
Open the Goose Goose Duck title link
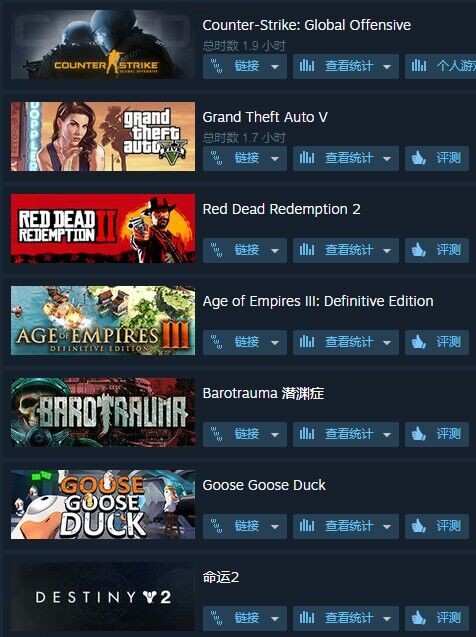(264, 485)
